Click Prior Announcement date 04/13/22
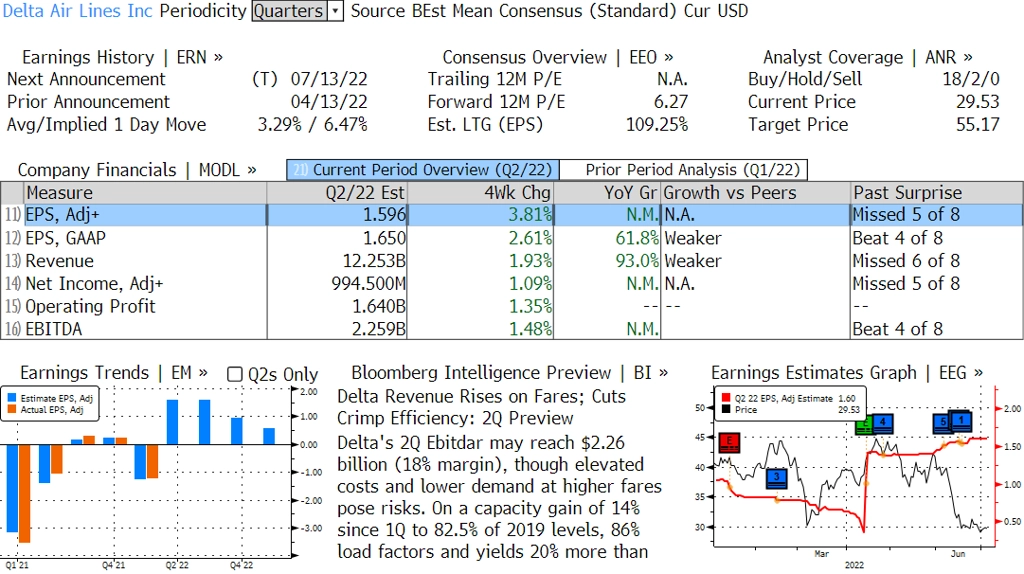 pos(329,102)
